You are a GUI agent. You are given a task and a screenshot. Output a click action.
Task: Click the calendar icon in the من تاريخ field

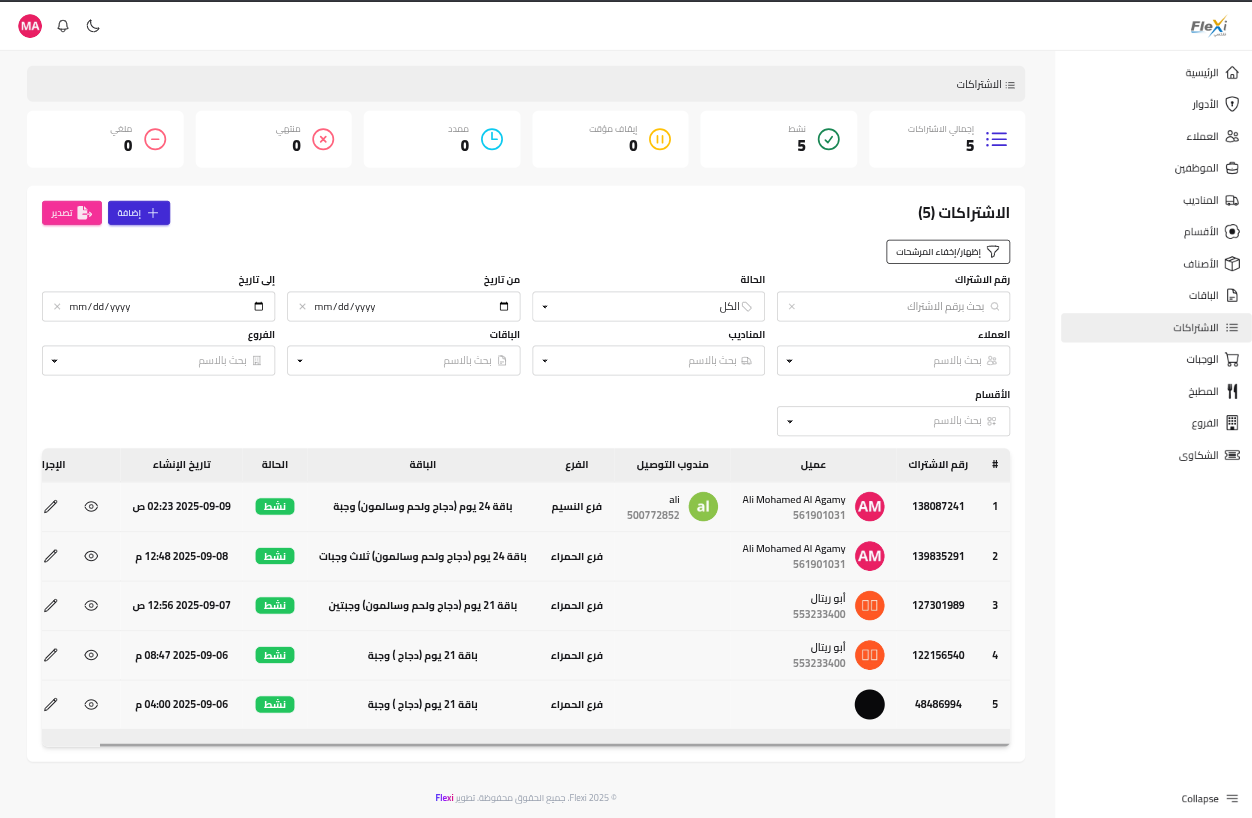click(x=505, y=307)
